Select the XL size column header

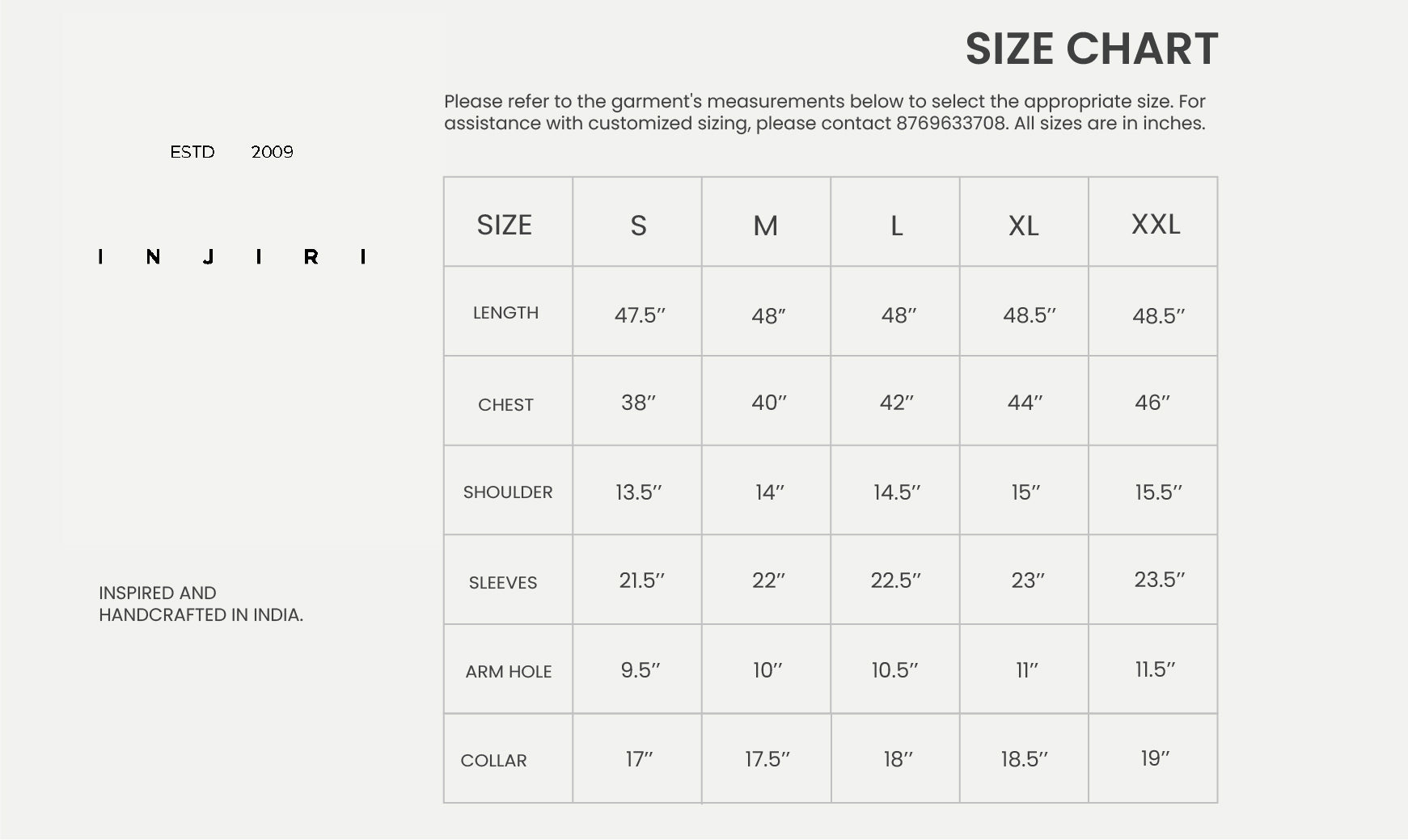click(1023, 226)
